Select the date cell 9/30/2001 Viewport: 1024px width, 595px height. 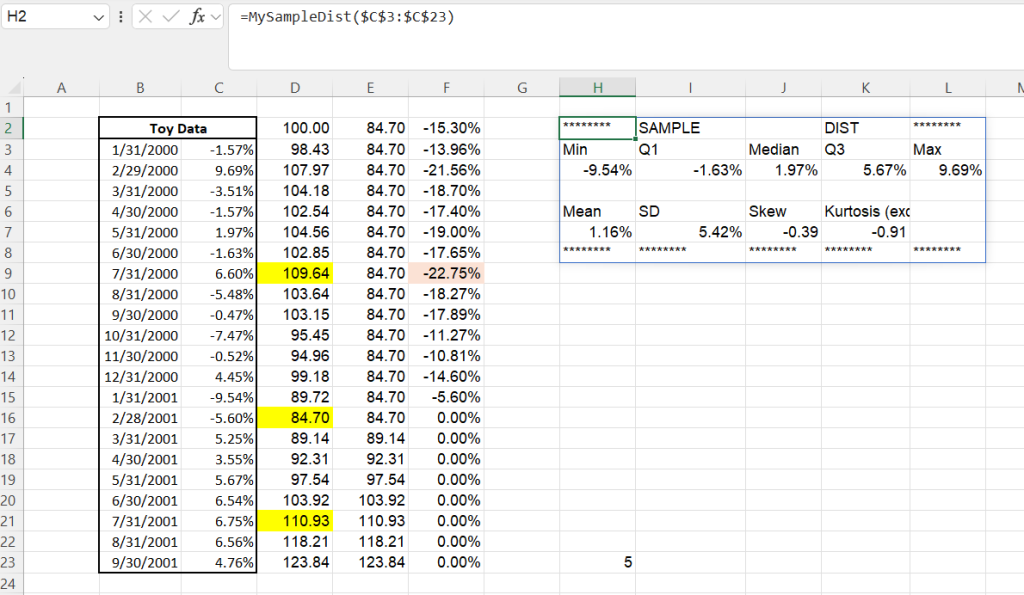pos(140,562)
